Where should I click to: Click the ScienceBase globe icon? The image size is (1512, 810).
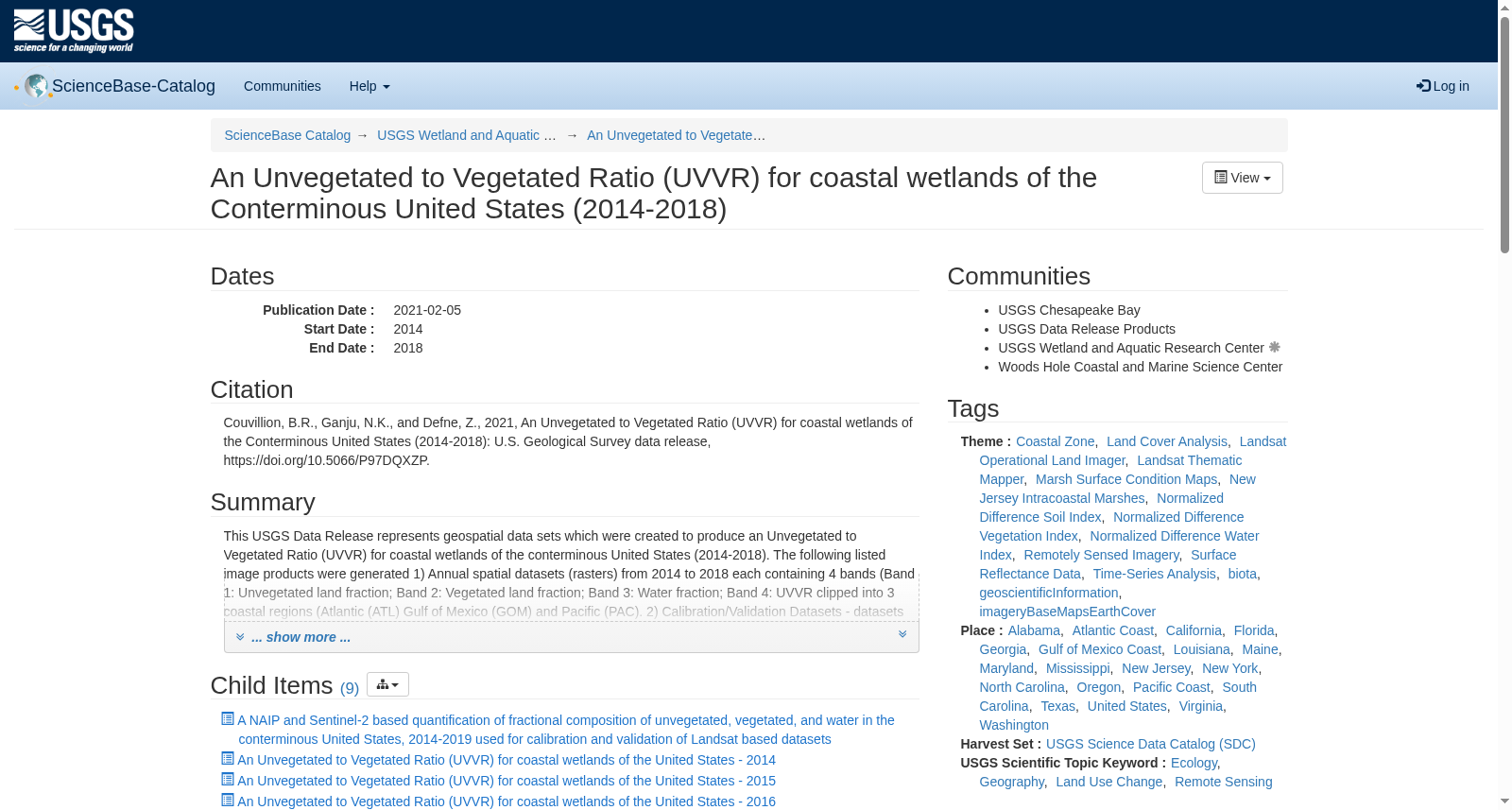(x=37, y=86)
